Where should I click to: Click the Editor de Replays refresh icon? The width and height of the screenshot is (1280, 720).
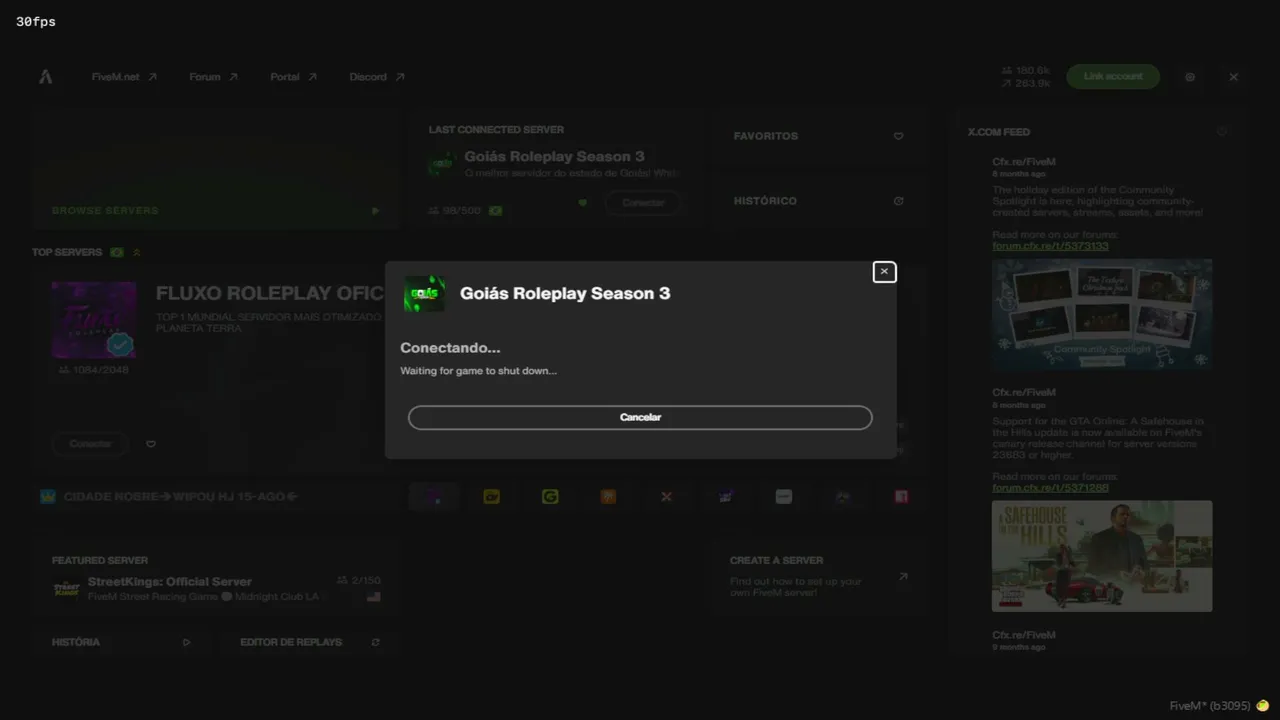click(x=375, y=642)
